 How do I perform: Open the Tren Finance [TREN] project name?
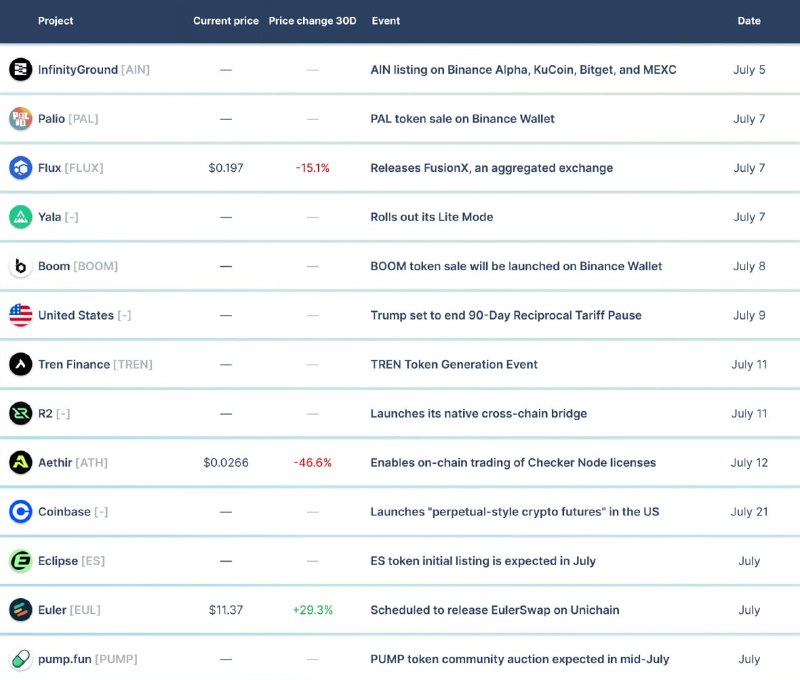[x=95, y=364]
